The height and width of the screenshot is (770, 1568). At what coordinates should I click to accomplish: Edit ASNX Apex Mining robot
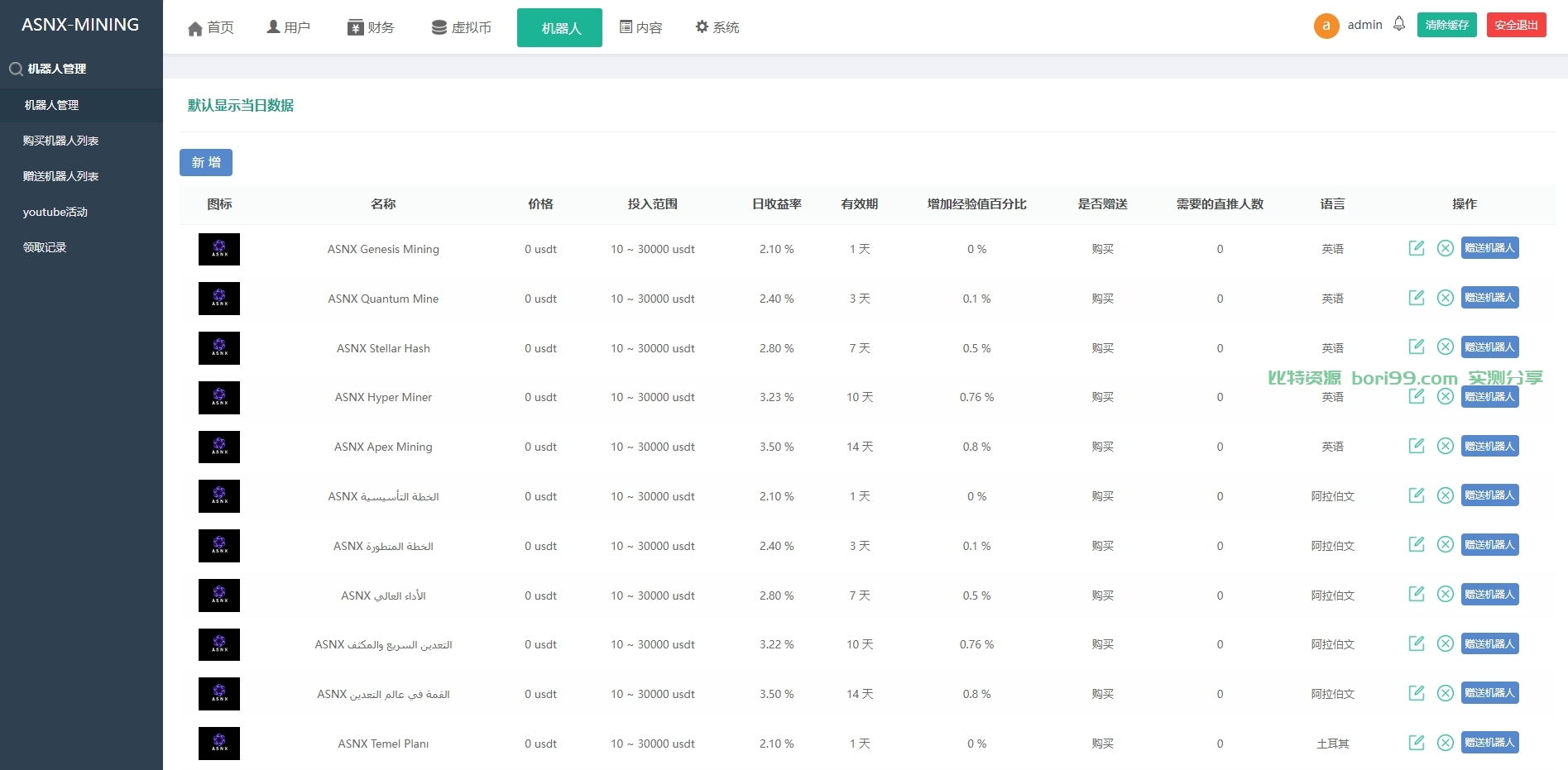(x=1417, y=446)
